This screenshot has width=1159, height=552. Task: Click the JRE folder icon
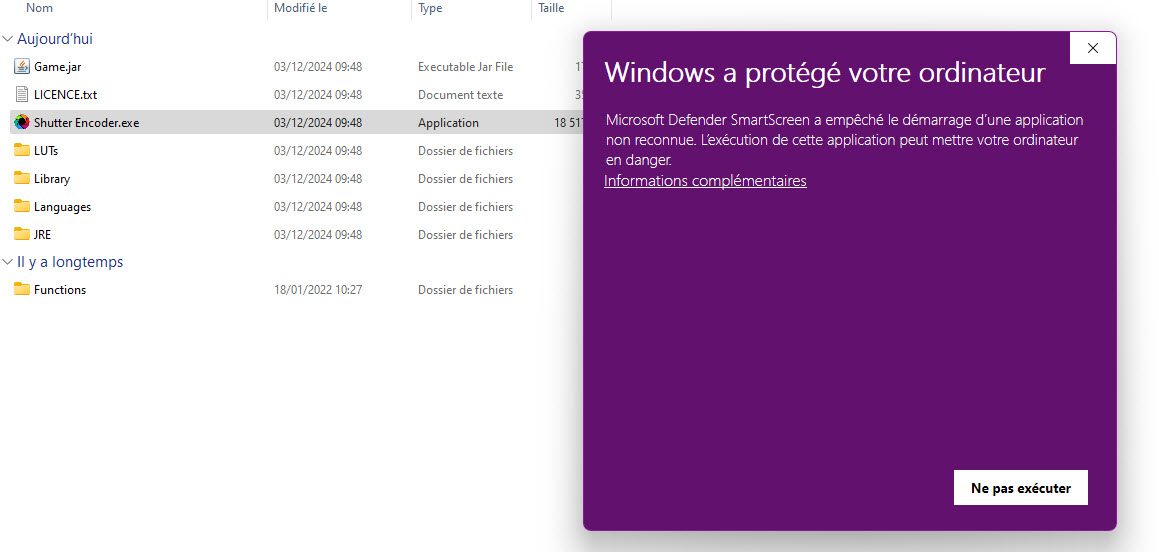(x=22, y=235)
